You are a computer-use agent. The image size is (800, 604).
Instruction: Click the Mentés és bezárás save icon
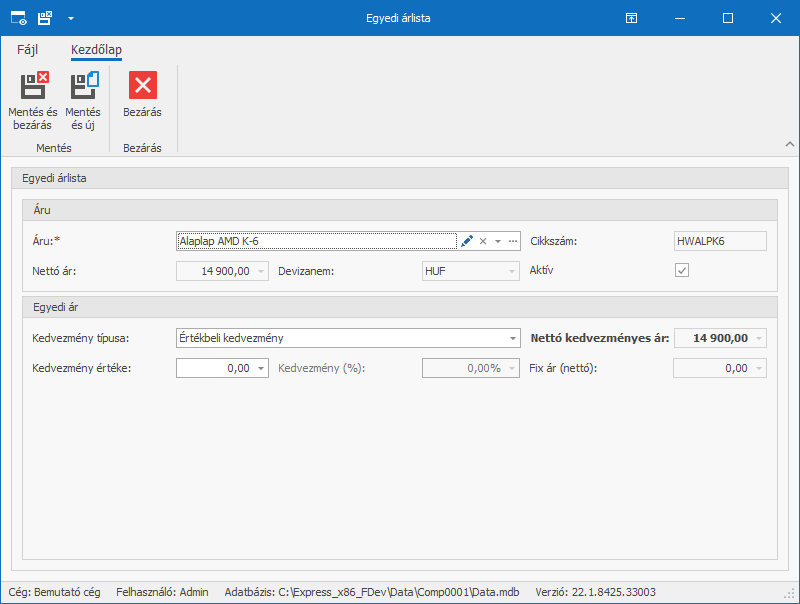[34, 85]
